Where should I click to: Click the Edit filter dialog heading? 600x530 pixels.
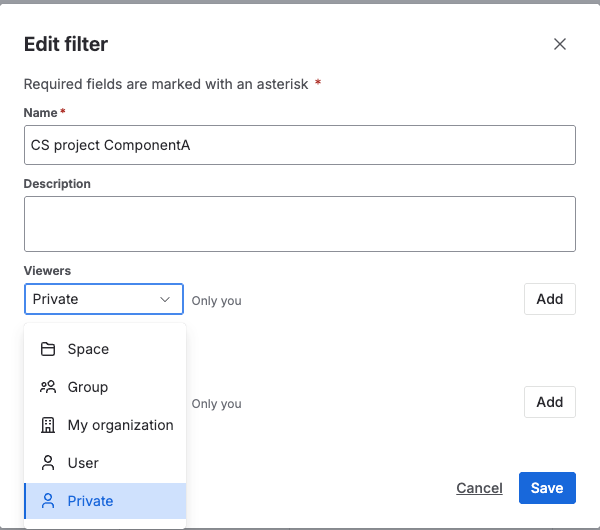point(66,44)
